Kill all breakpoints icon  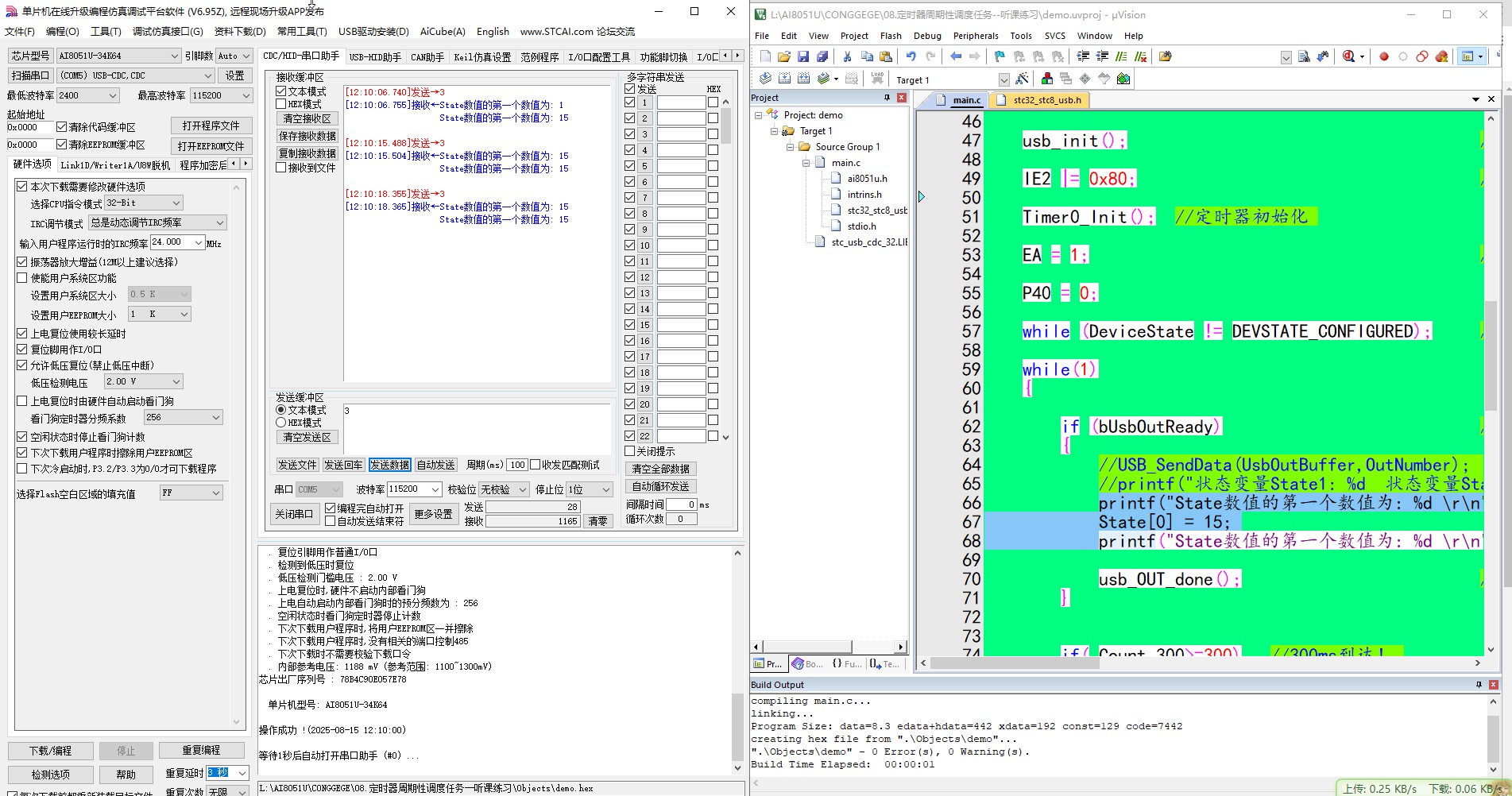[x=1441, y=56]
